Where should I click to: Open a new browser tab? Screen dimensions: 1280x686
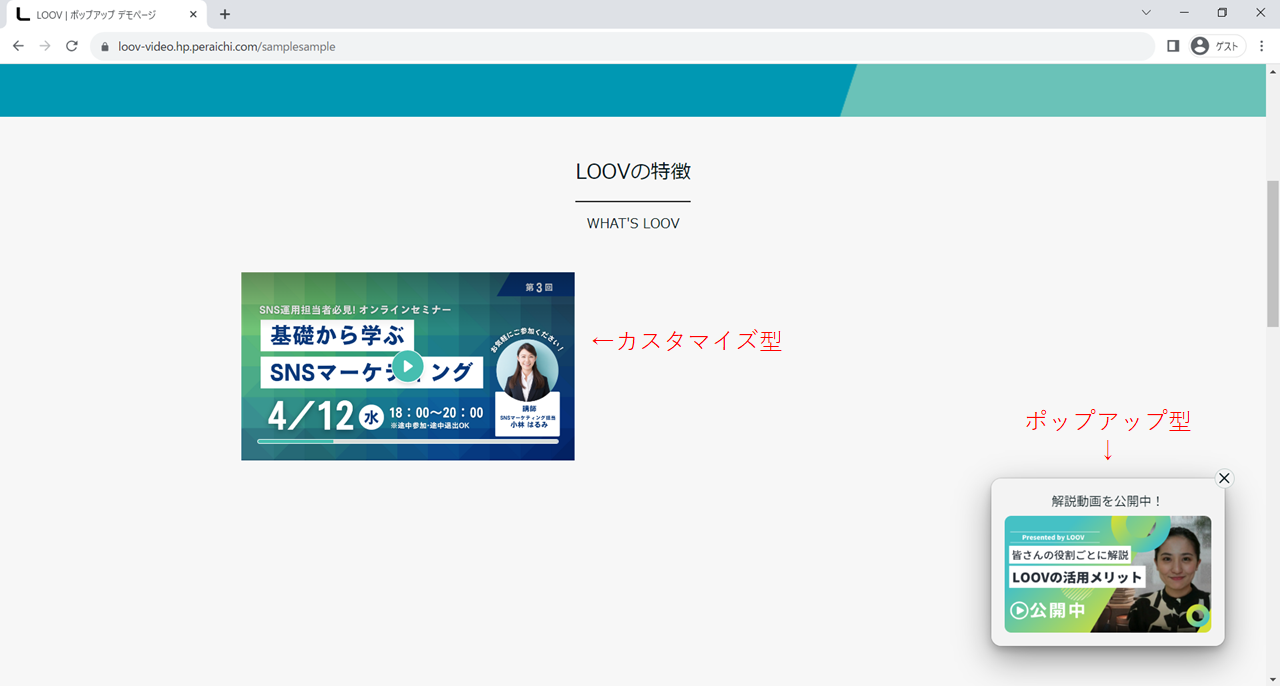[225, 14]
